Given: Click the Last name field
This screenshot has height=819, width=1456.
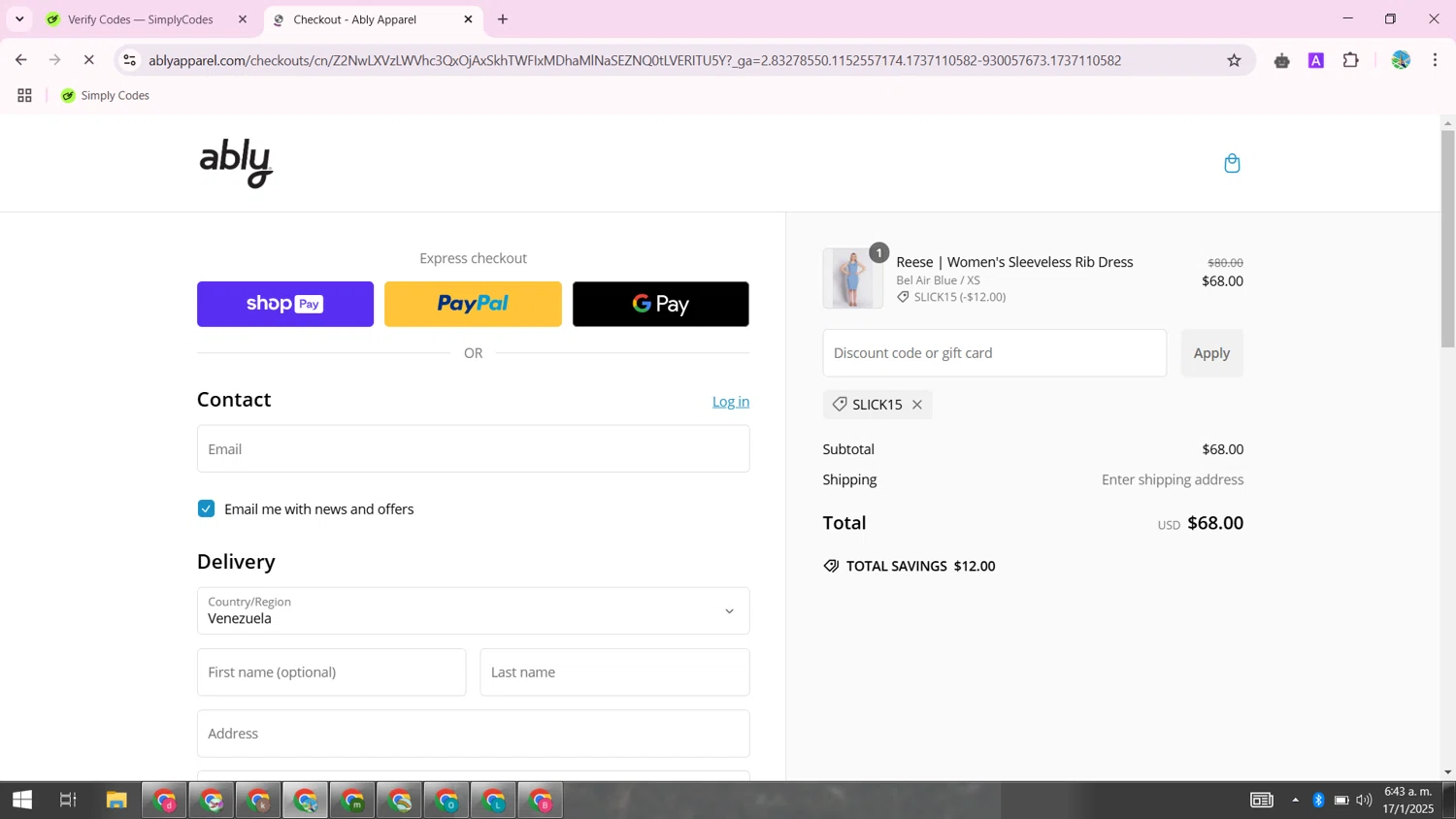Looking at the screenshot, I should coord(615,672).
